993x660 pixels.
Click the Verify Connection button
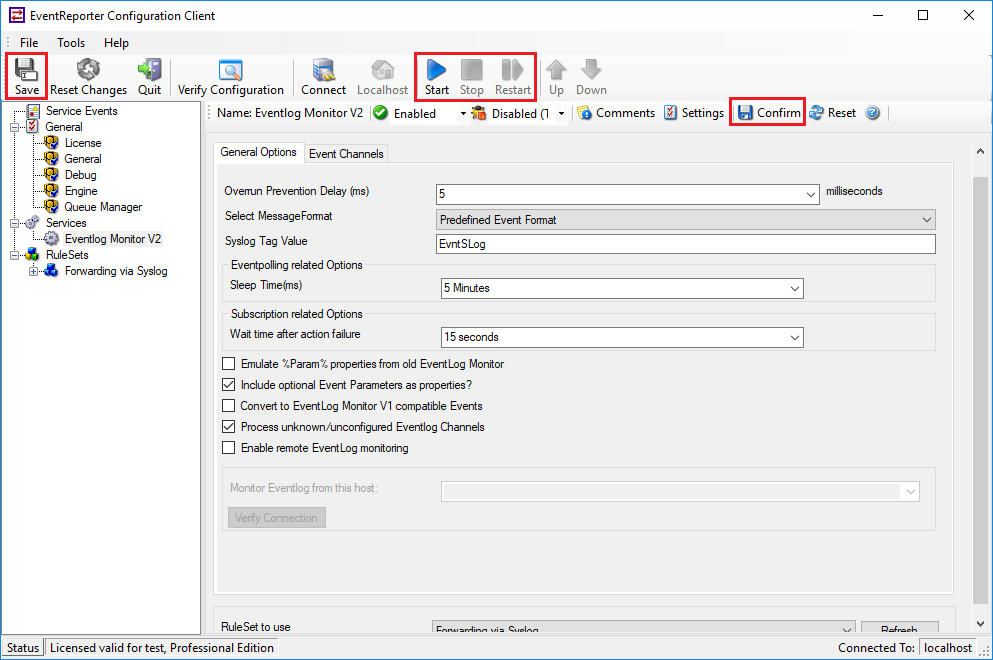277,517
